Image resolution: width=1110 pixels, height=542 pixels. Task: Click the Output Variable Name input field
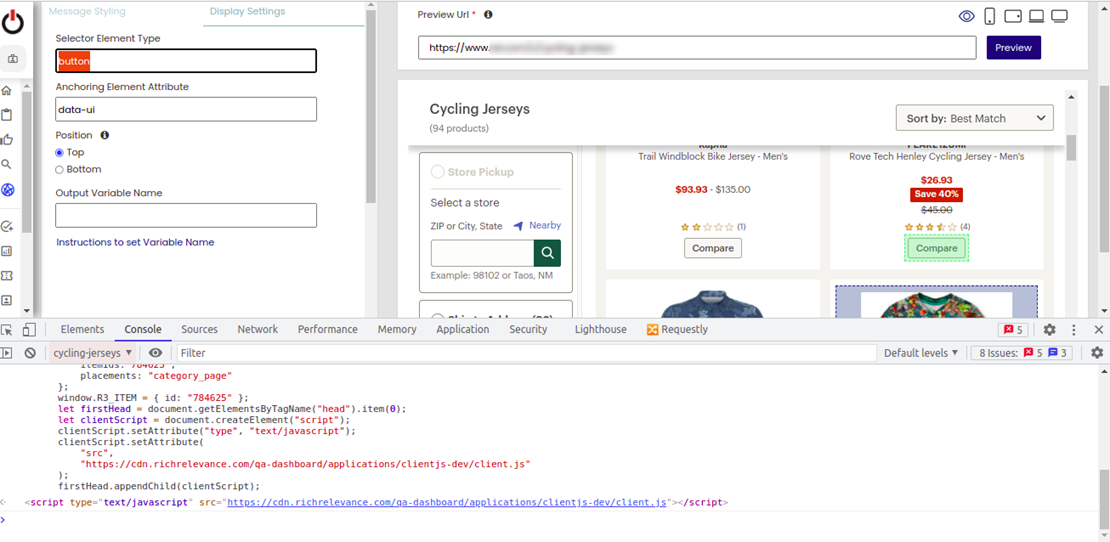[x=186, y=215]
